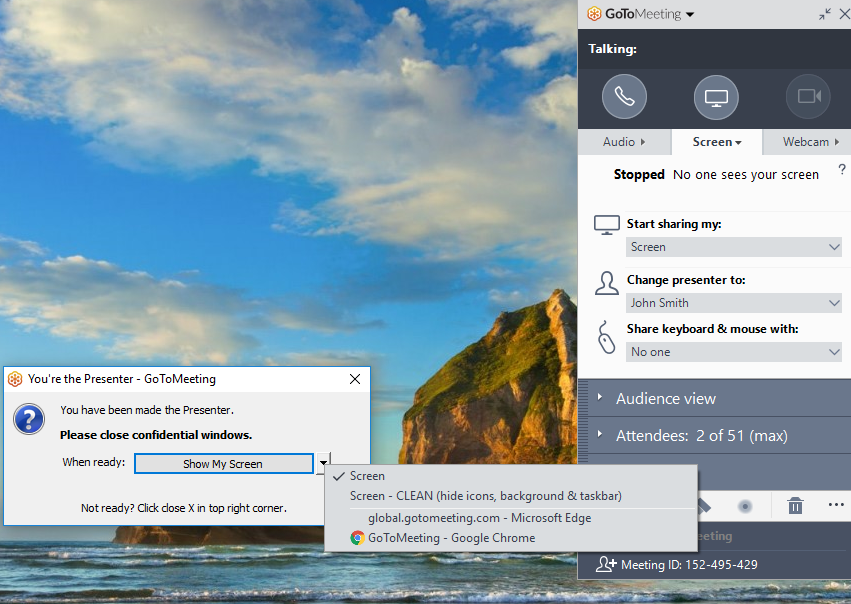This screenshot has height=604, width=851.
Task: Click the Talking: label bar
Action: point(714,49)
